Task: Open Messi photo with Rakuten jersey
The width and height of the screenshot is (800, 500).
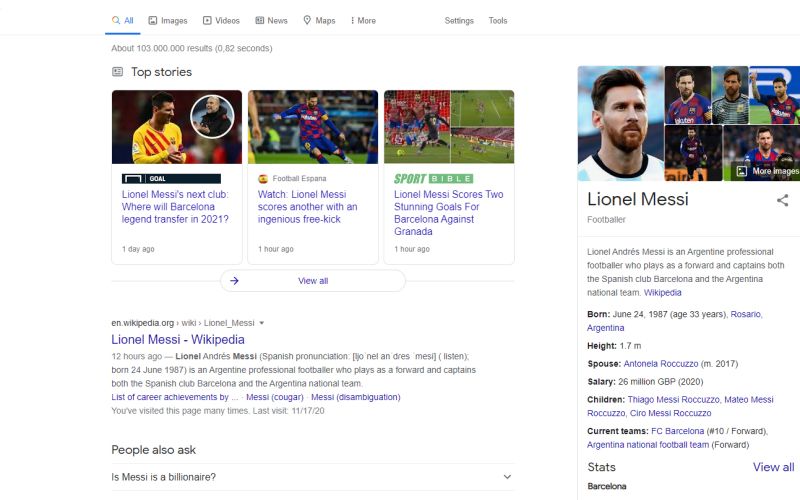Action: coord(688,95)
